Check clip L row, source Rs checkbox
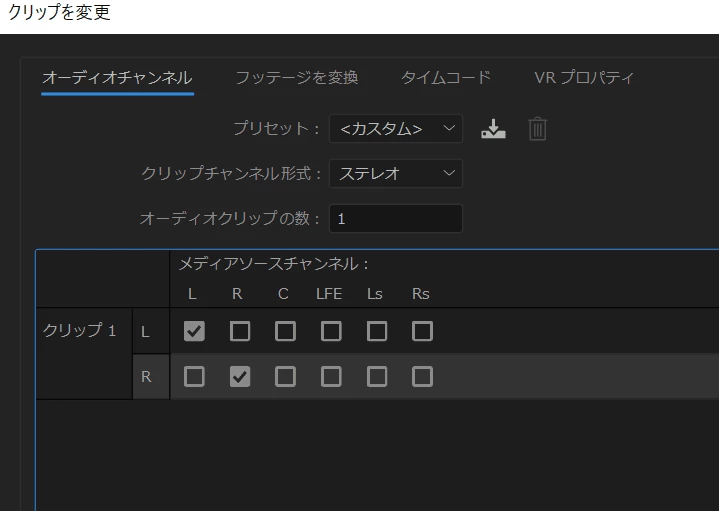This screenshot has height=511, width=719. (x=422, y=331)
